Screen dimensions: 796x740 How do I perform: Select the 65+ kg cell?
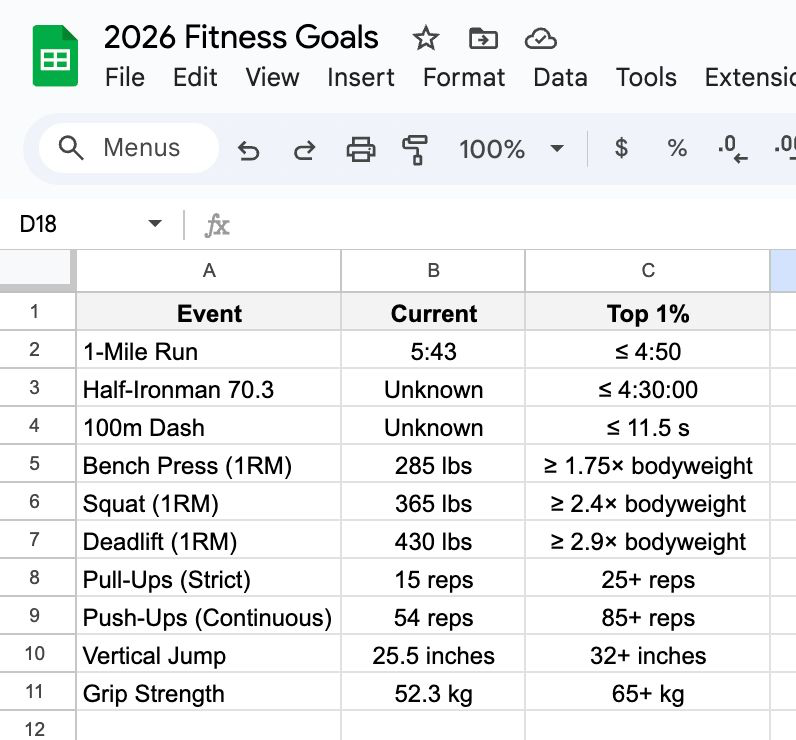pos(648,692)
